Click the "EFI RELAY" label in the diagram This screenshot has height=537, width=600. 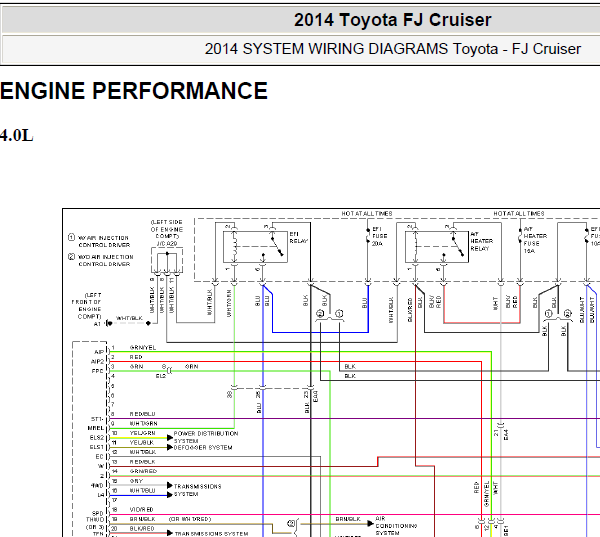[x=298, y=237]
